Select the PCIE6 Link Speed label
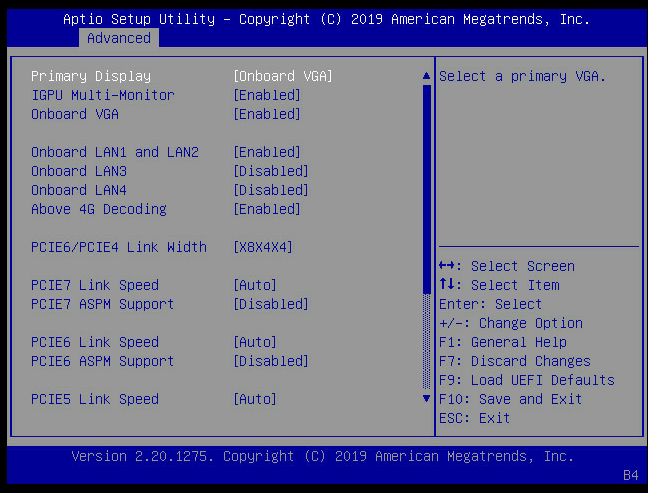The image size is (648, 493). 95,342
